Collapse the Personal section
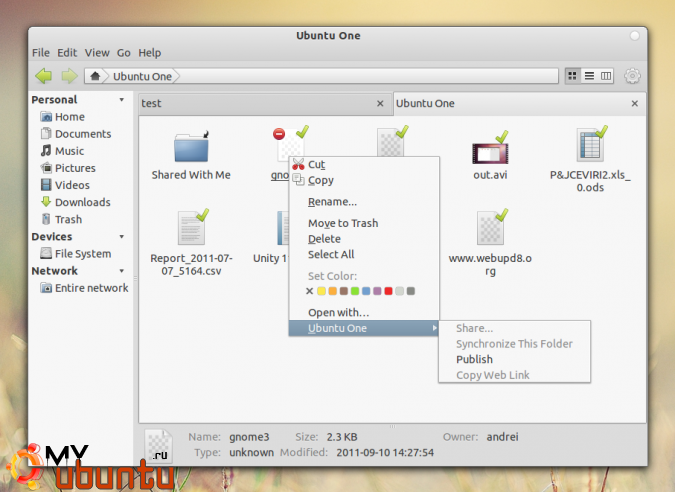 click(122, 100)
